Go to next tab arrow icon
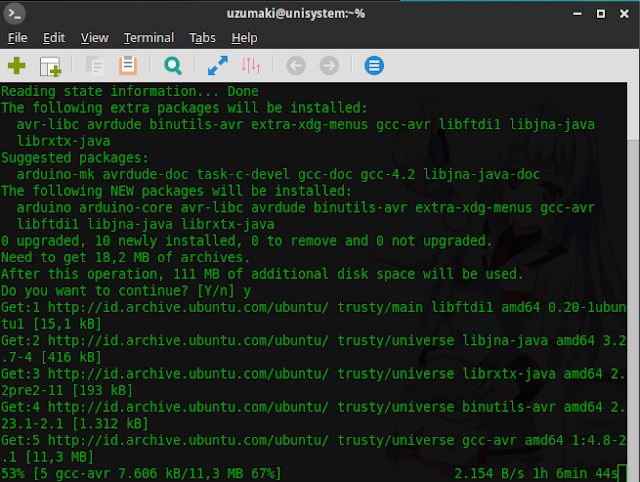The image size is (640, 482). 329,66
